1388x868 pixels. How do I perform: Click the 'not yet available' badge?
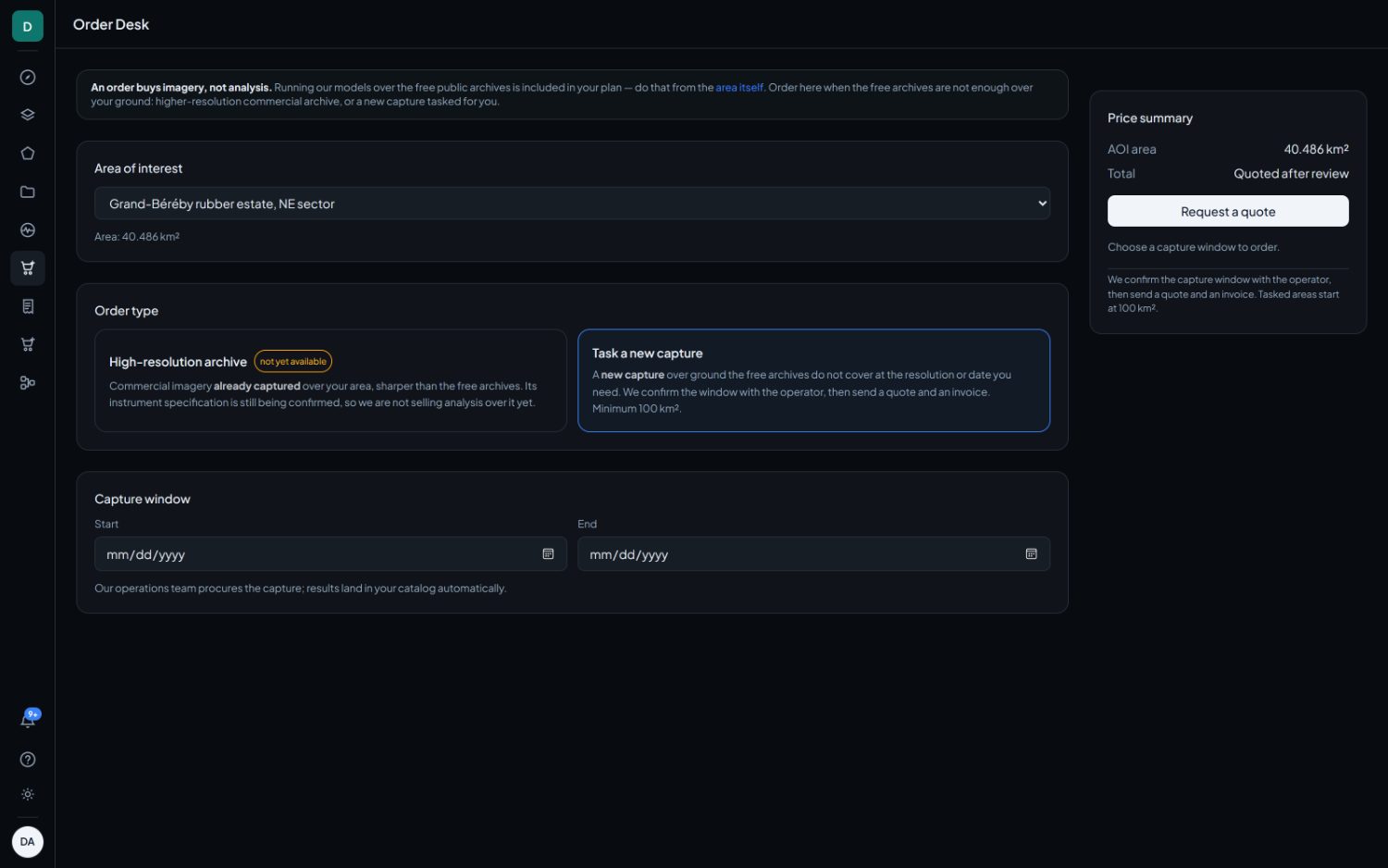[x=293, y=362]
